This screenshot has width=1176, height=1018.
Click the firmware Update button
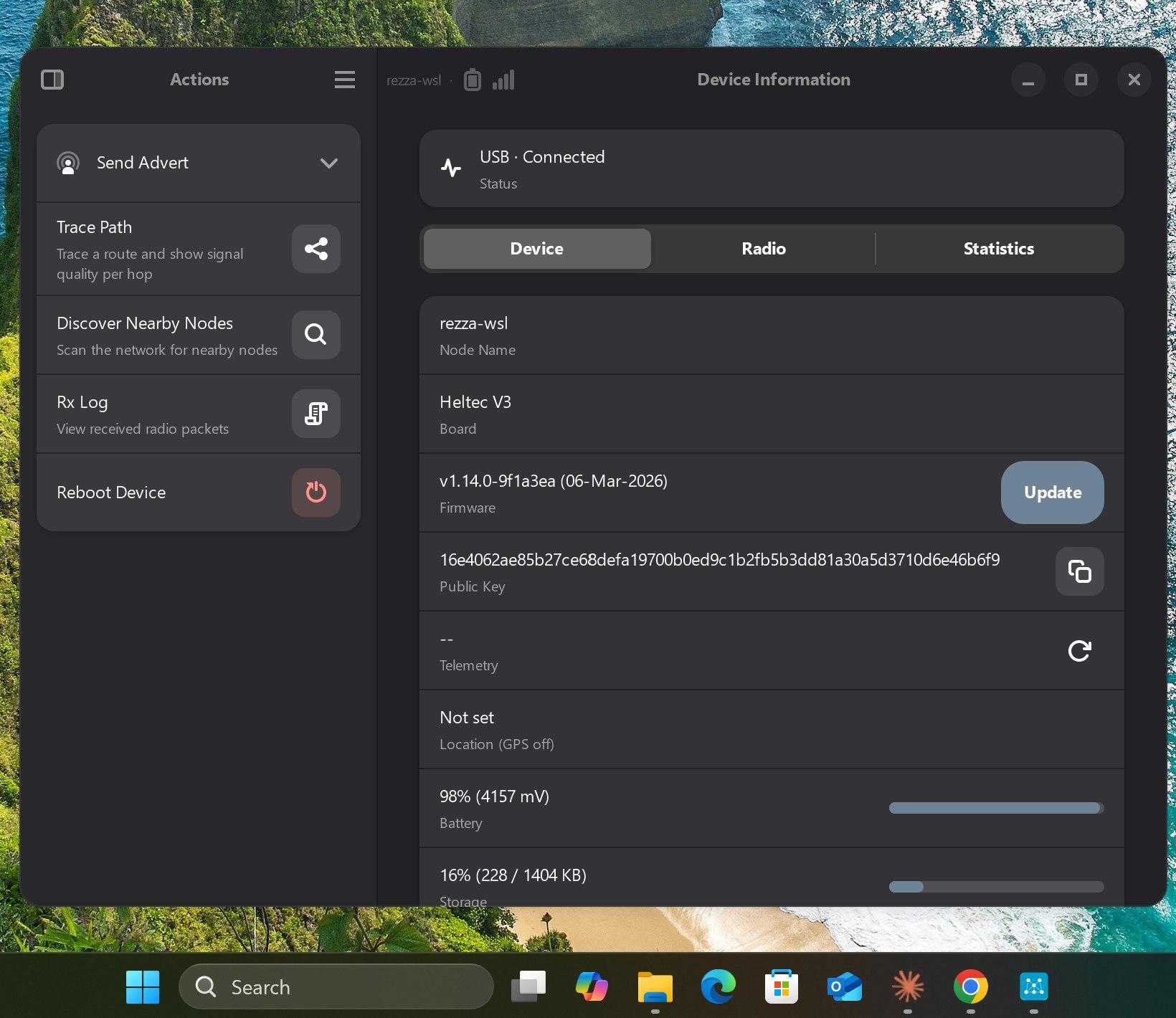point(1052,493)
